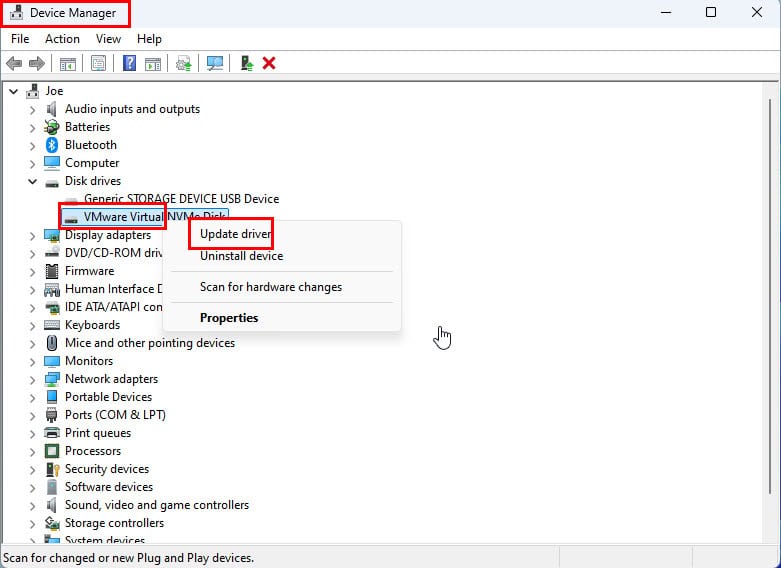The image size is (781, 568).
Task: Click the Print queues printer icon
Action: [x=52, y=433]
